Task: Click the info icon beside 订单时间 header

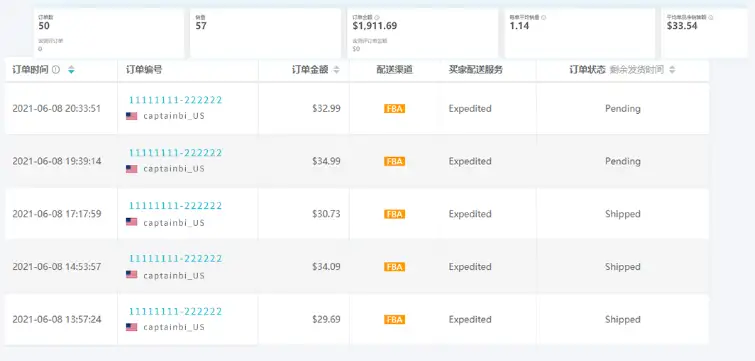Action: click(56, 70)
